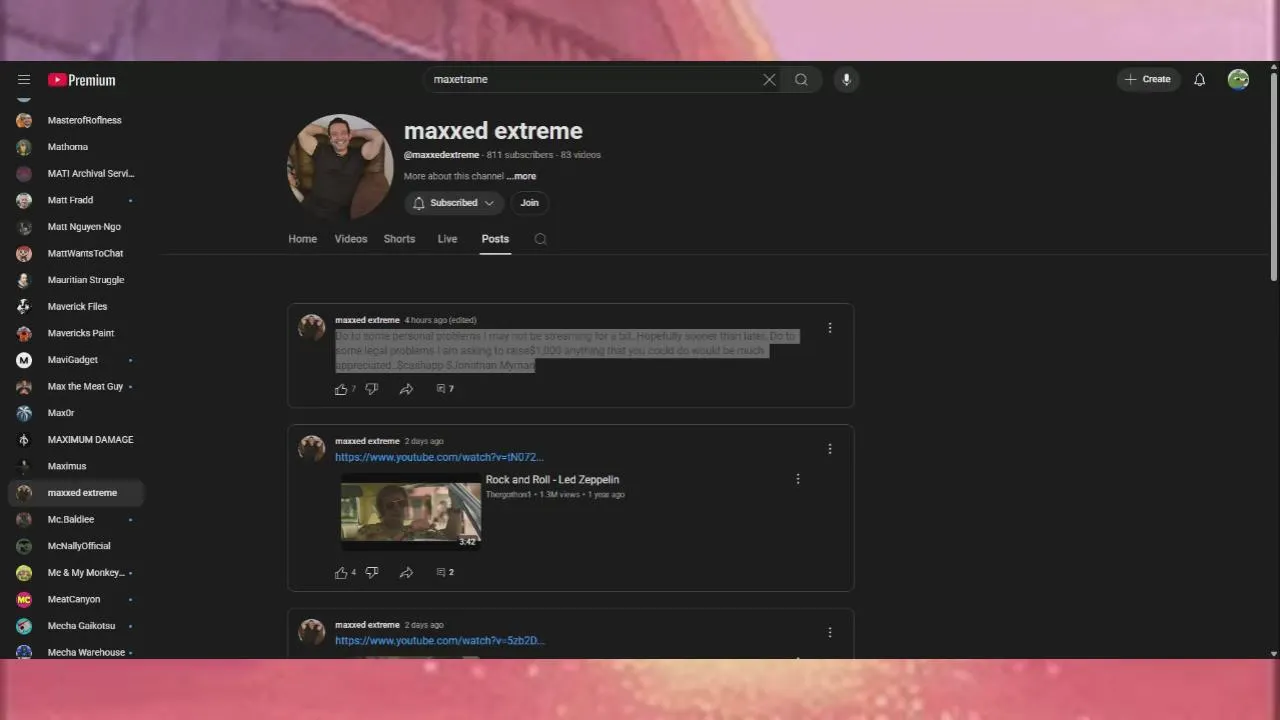Switch to the Shorts tab

click(x=399, y=239)
